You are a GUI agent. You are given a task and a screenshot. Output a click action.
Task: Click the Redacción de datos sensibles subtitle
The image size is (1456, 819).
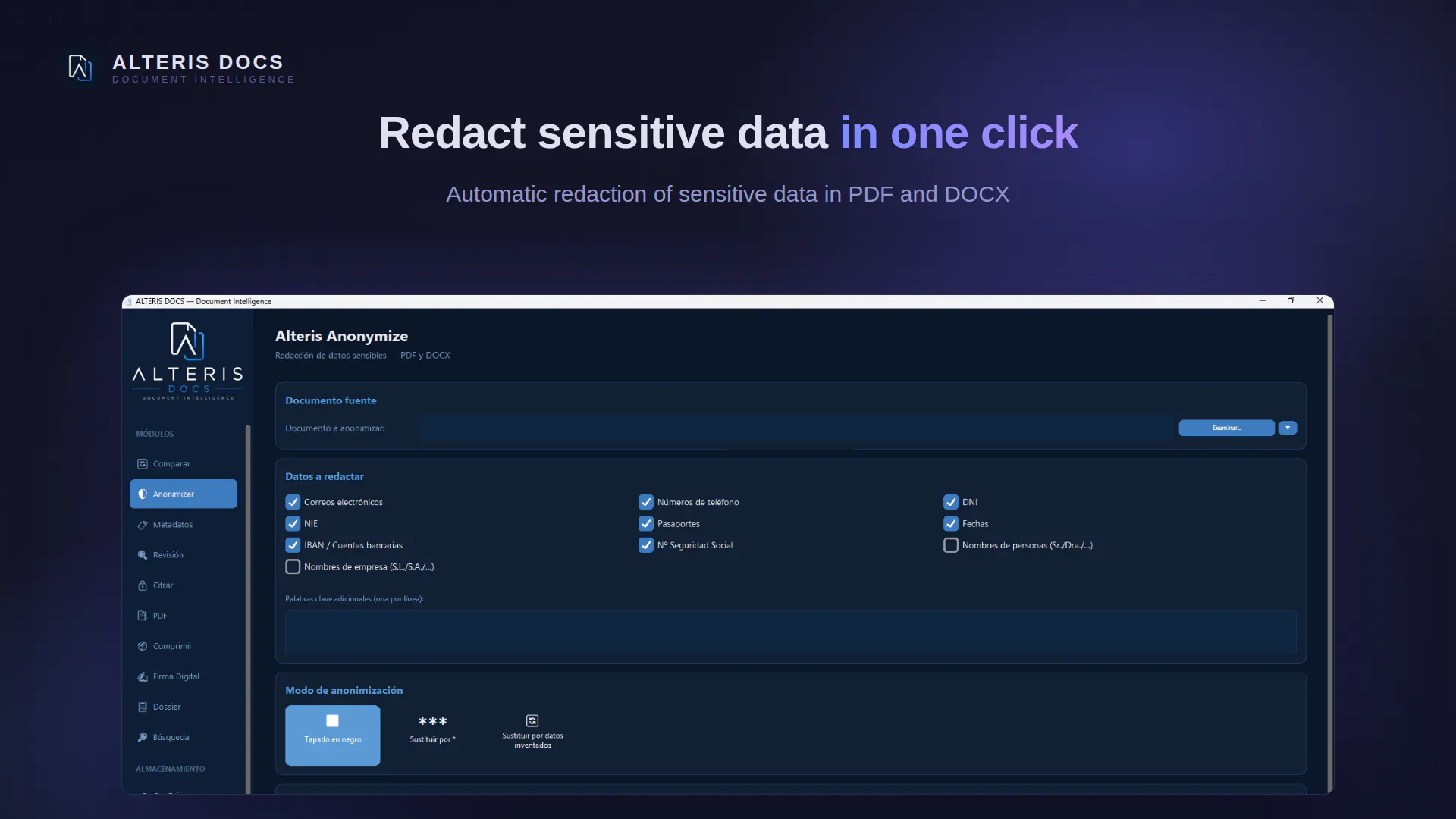[x=362, y=356]
